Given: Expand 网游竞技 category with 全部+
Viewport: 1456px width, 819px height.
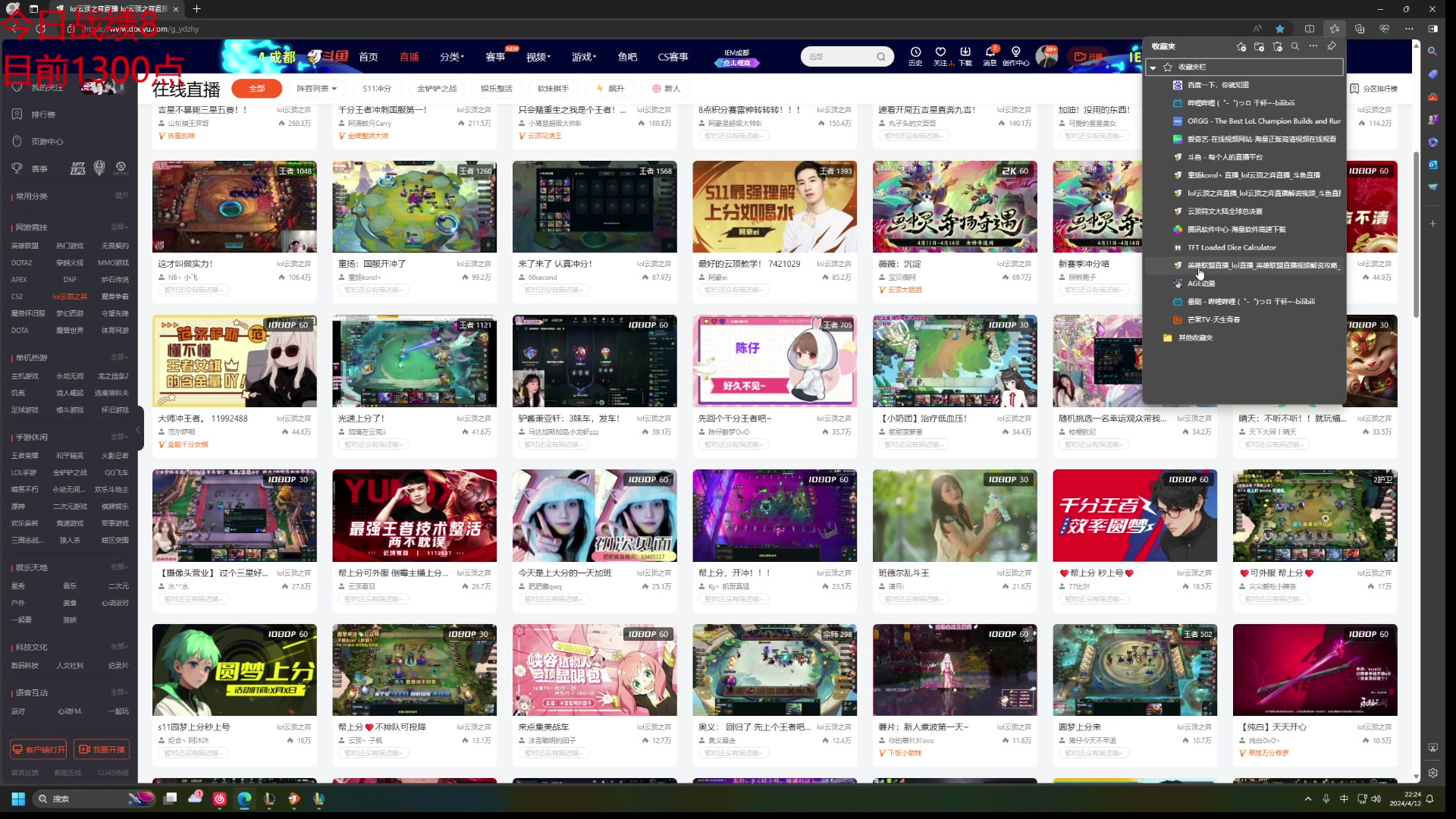Looking at the screenshot, I should point(120,227).
